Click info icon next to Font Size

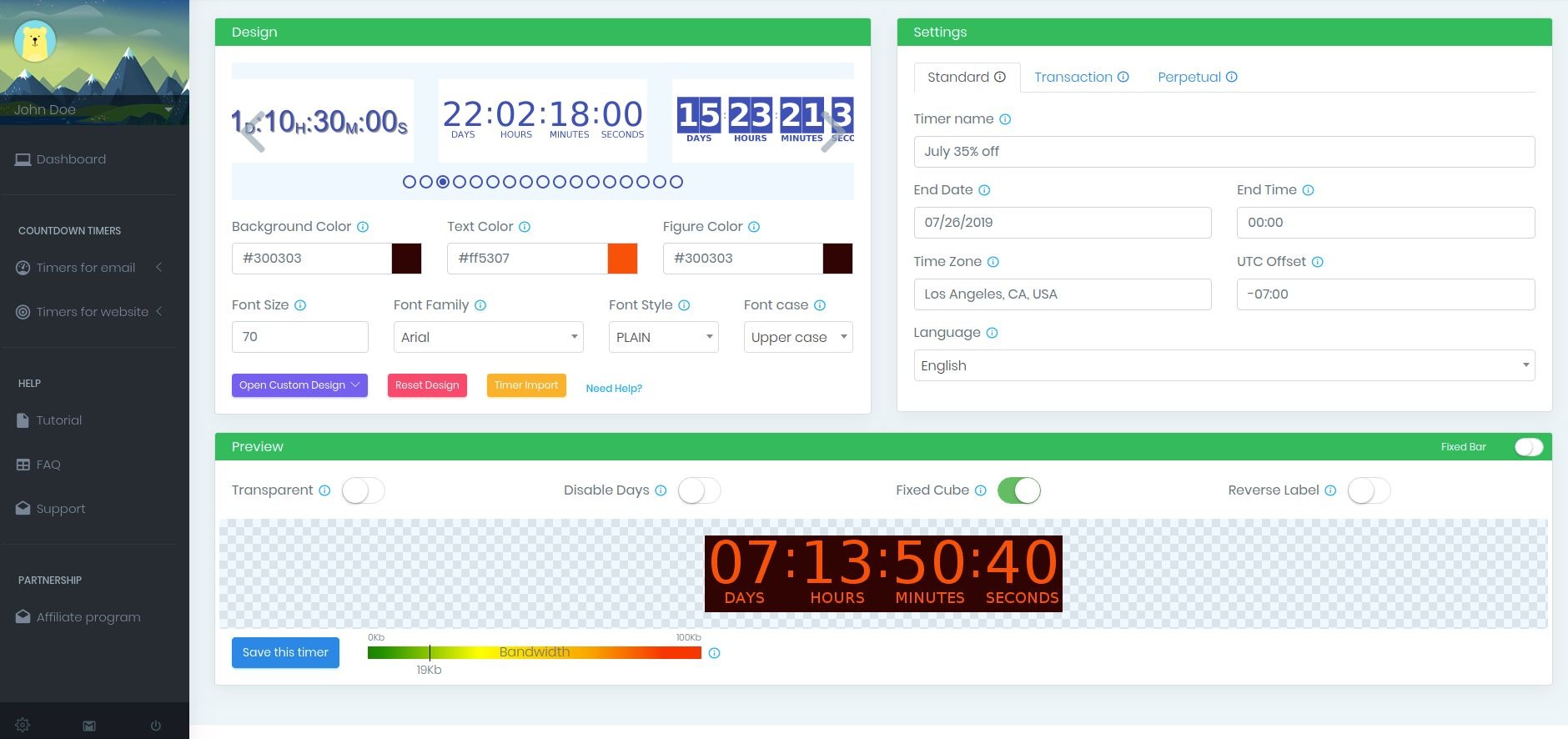300,305
